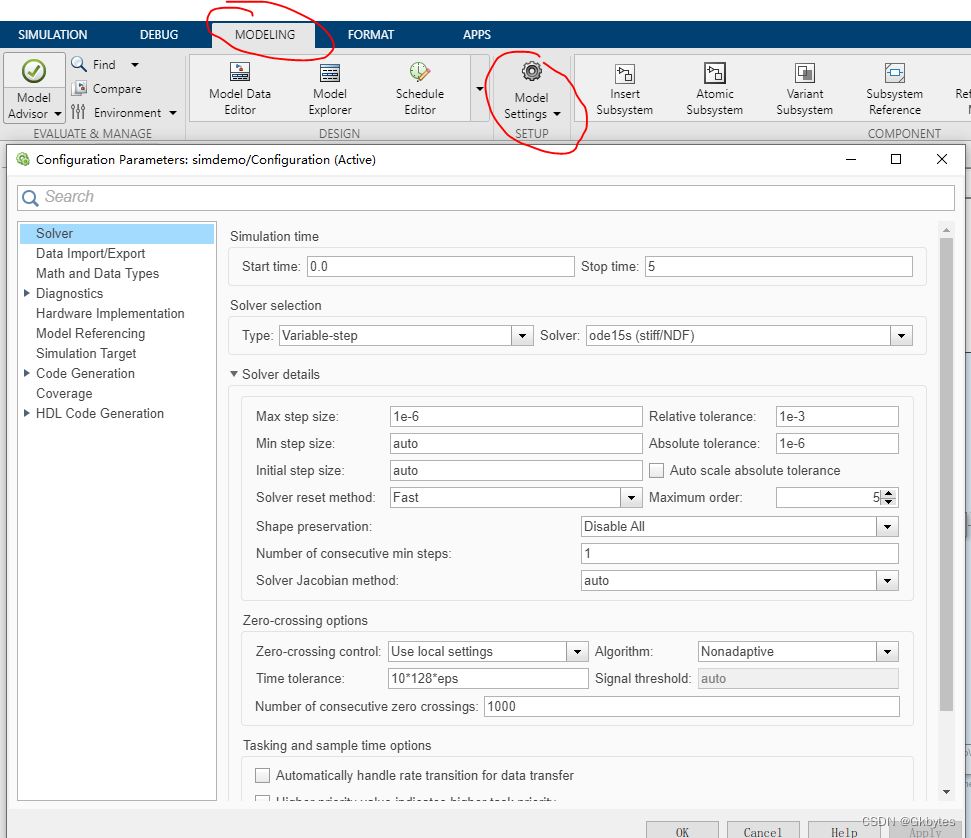
Task: Decrement Maximum order stepper down
Action: 889,502
